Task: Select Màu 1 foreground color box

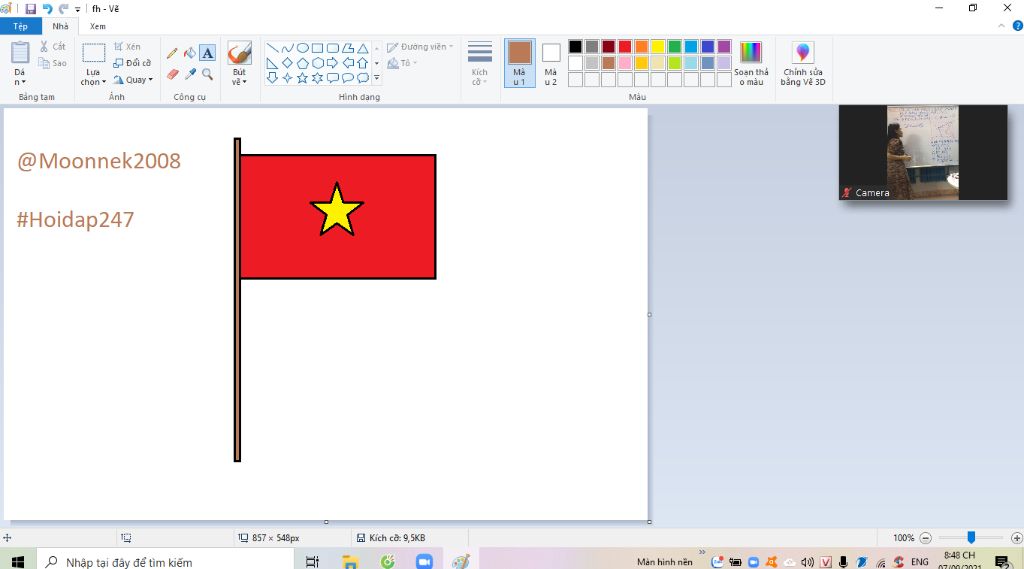Action: point(519,63)
